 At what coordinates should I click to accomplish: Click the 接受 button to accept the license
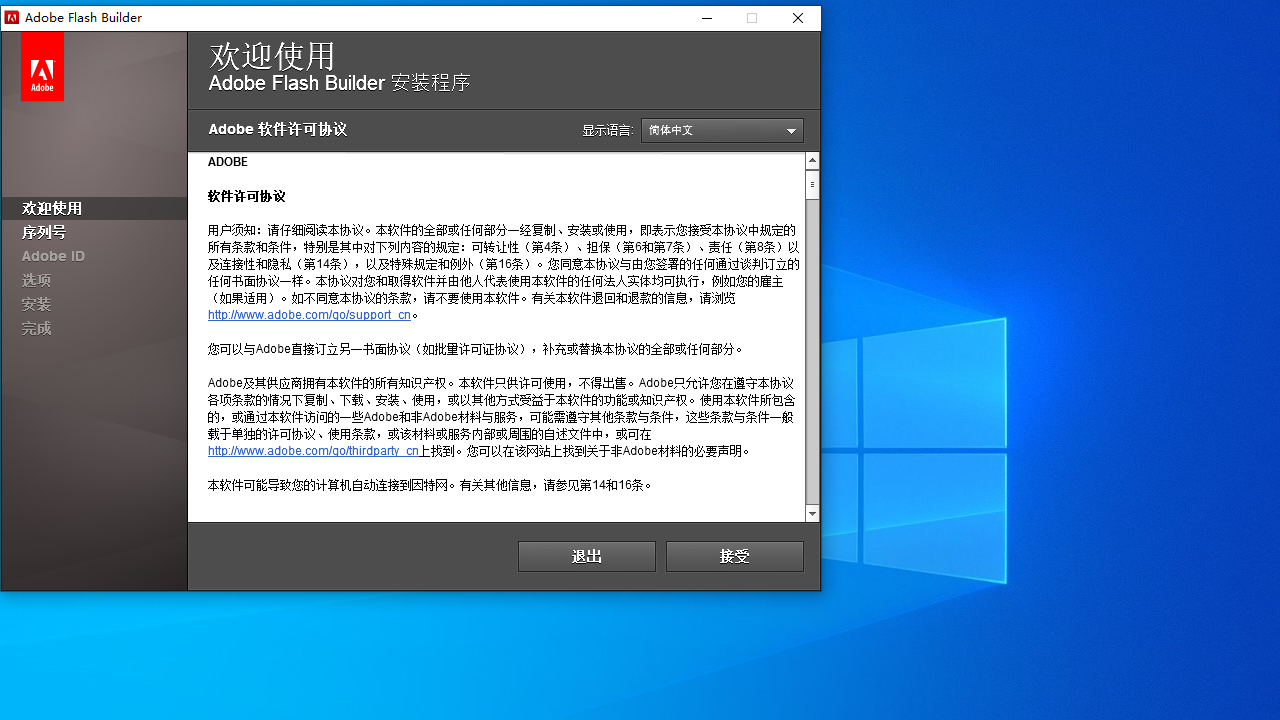734,556
